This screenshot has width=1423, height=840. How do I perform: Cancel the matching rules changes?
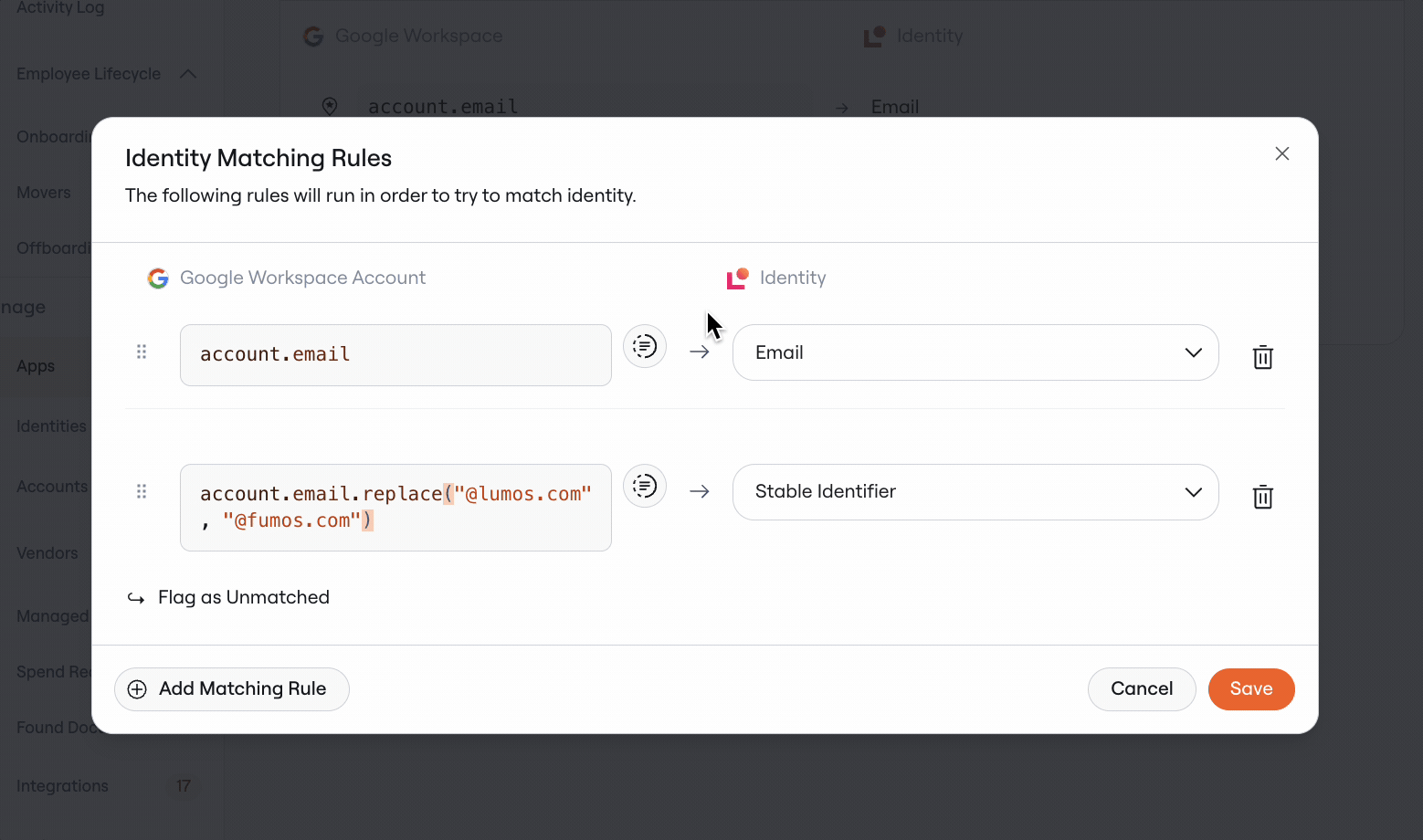[x=1142, y=689]
